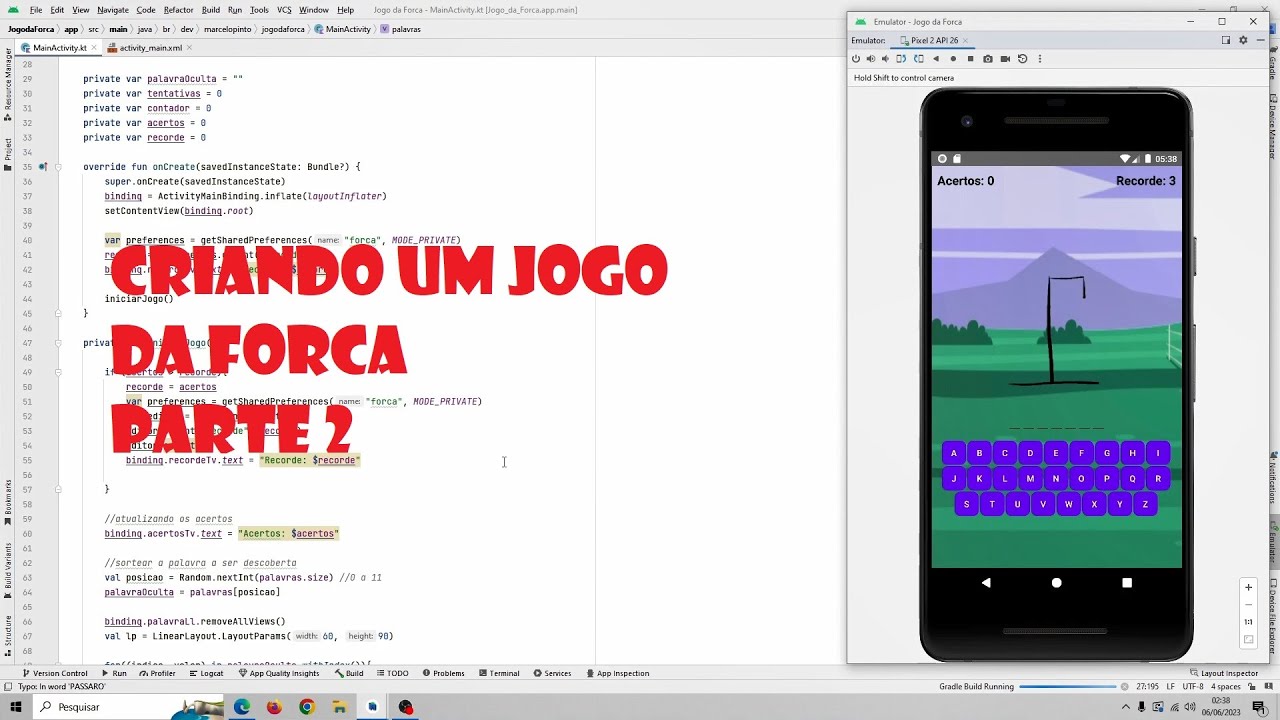This screenshot has height=720, width=1280.
Task: Zoom out the emulator with minus button
Action: coord(1248,605)
